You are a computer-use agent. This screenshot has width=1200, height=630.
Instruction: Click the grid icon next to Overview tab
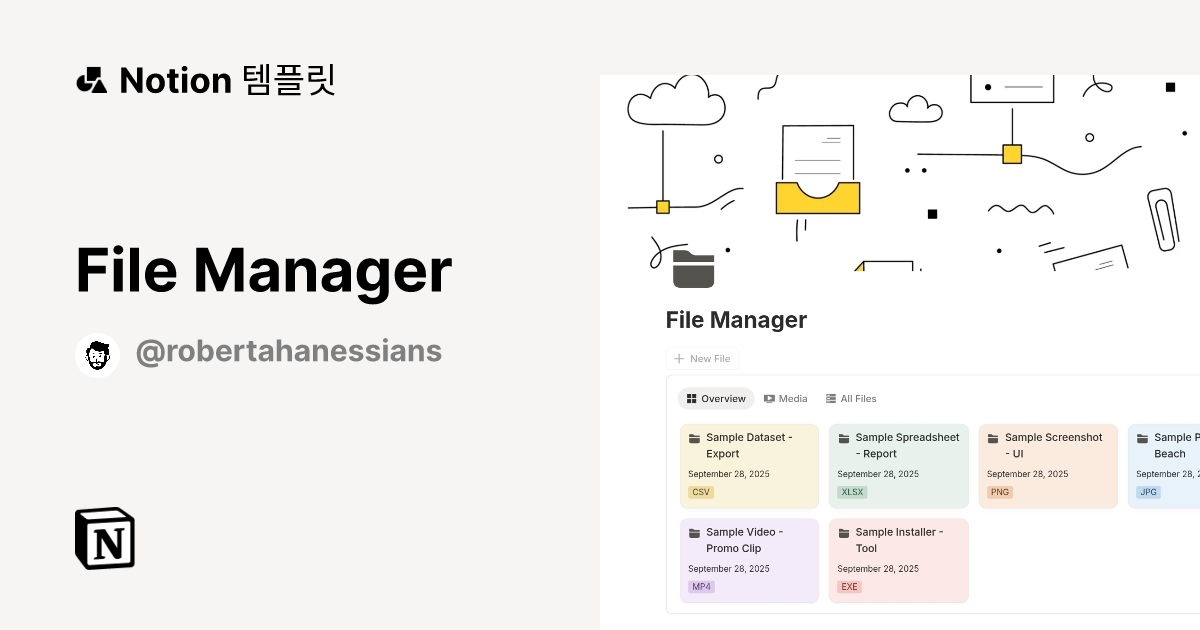coord(692,398)
